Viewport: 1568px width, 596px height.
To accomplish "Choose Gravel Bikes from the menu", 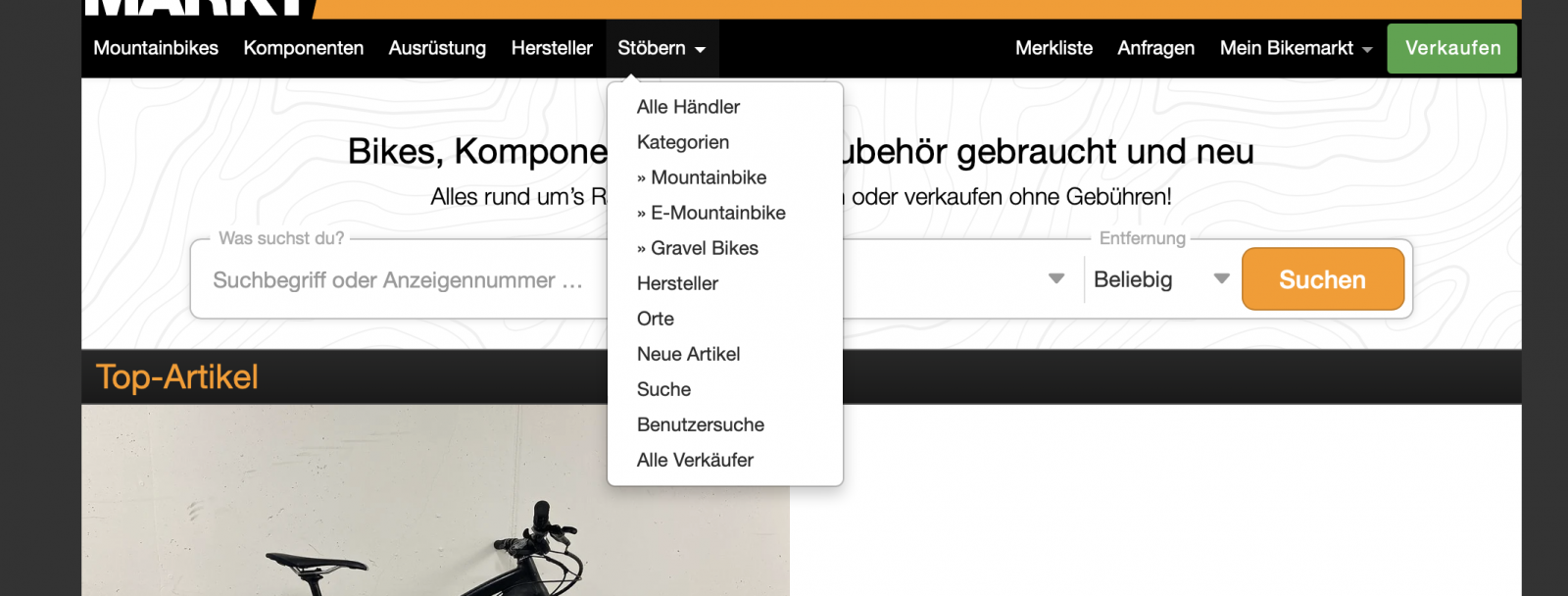I will [704, 248].
